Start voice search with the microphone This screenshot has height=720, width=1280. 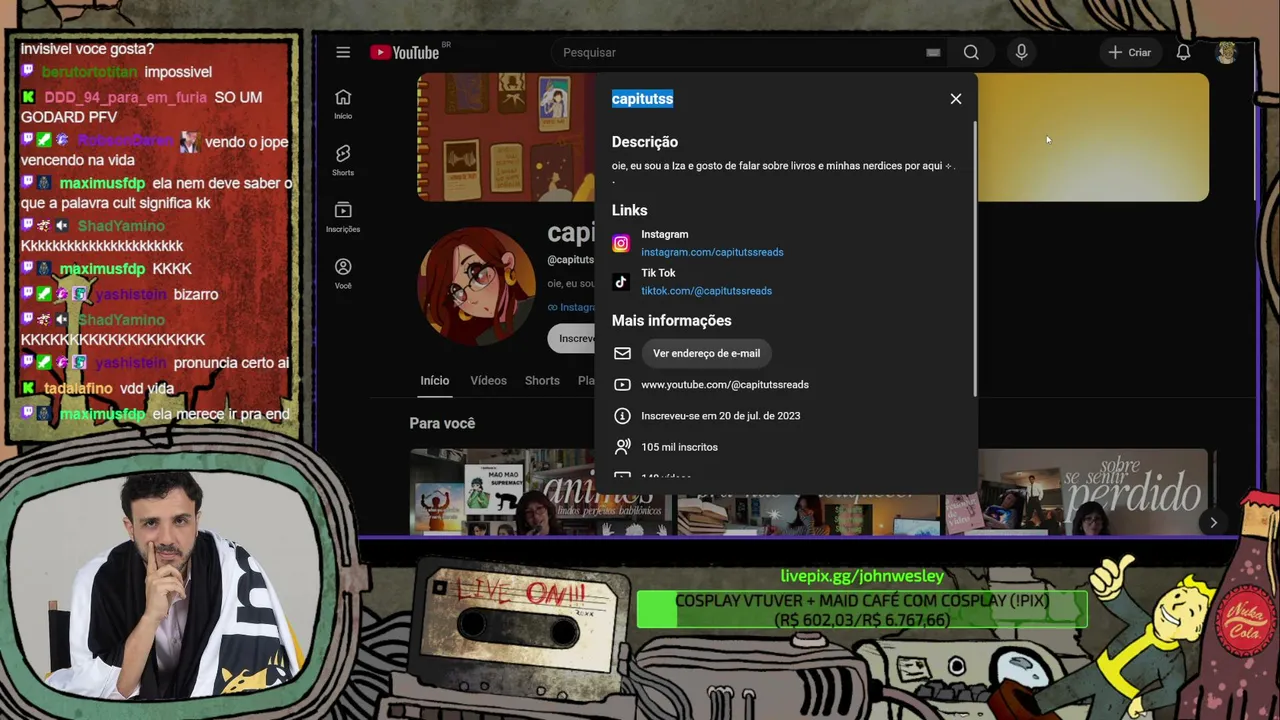coord(1021,52)
